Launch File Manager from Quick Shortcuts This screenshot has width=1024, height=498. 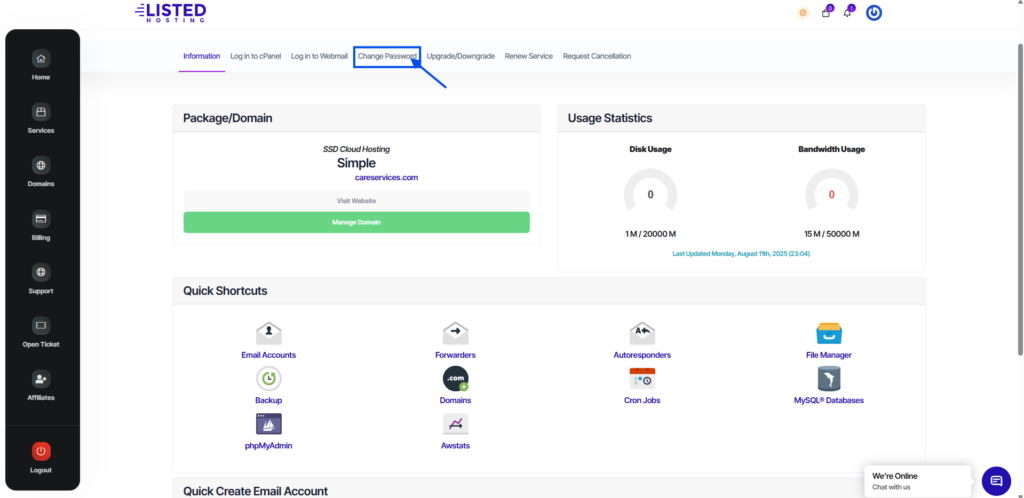(x=829, y=333)
